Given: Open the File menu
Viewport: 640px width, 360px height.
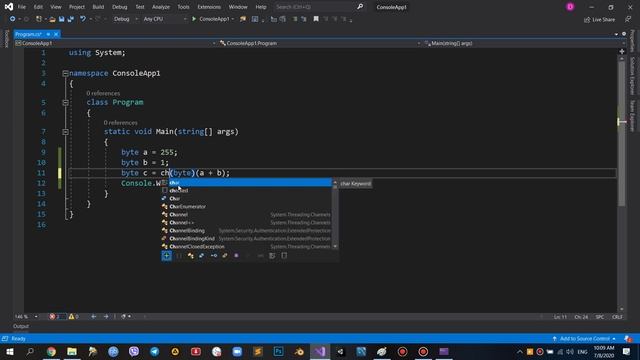Looking at the screenshot, I should [x=22, y=7].
